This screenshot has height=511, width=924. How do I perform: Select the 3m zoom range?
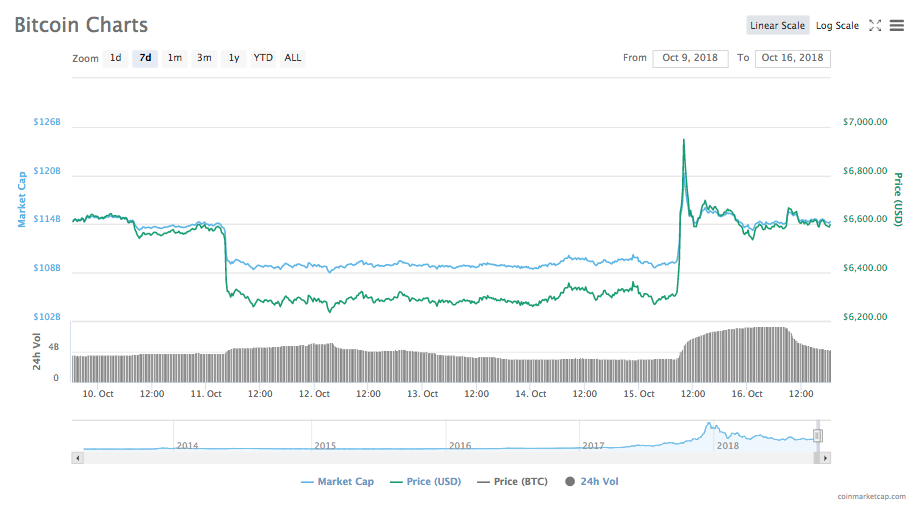(204, 58)
